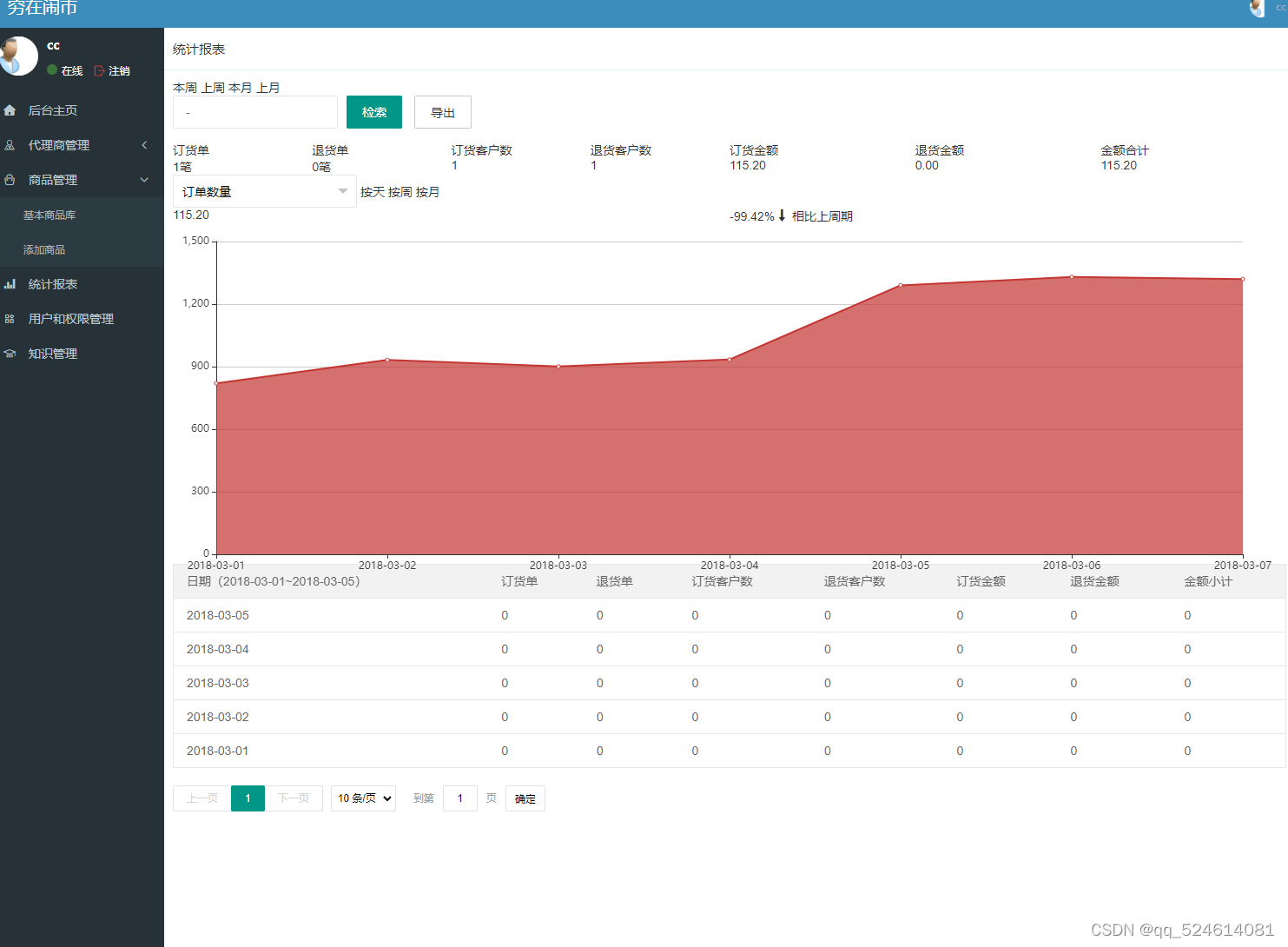Screen dimensions: 1288x947
Task: Click the grid icon beside 用户和权限管理
Action: pos(10,319)
